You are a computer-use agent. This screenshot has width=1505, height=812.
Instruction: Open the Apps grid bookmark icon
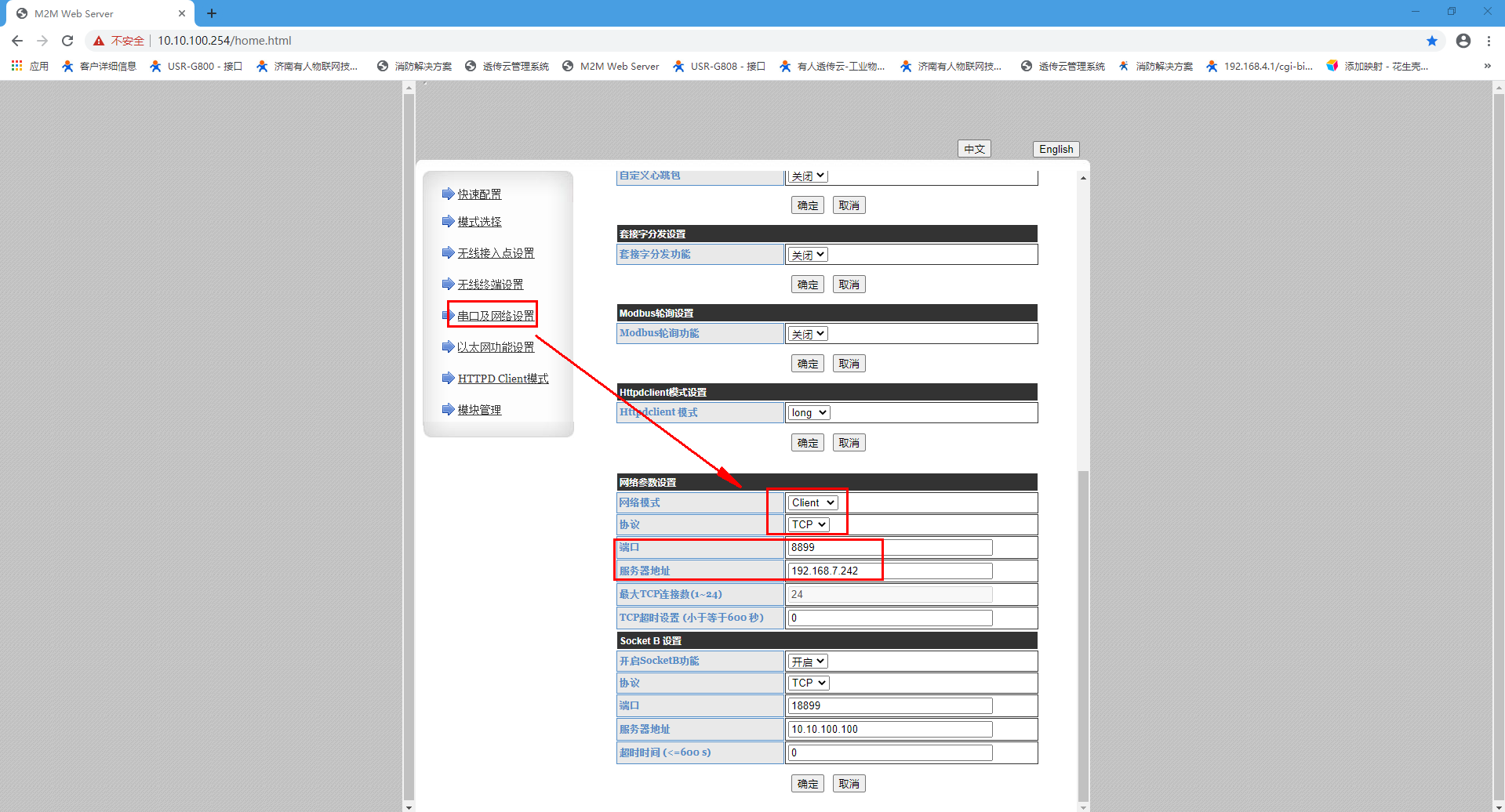pos(16,66)
